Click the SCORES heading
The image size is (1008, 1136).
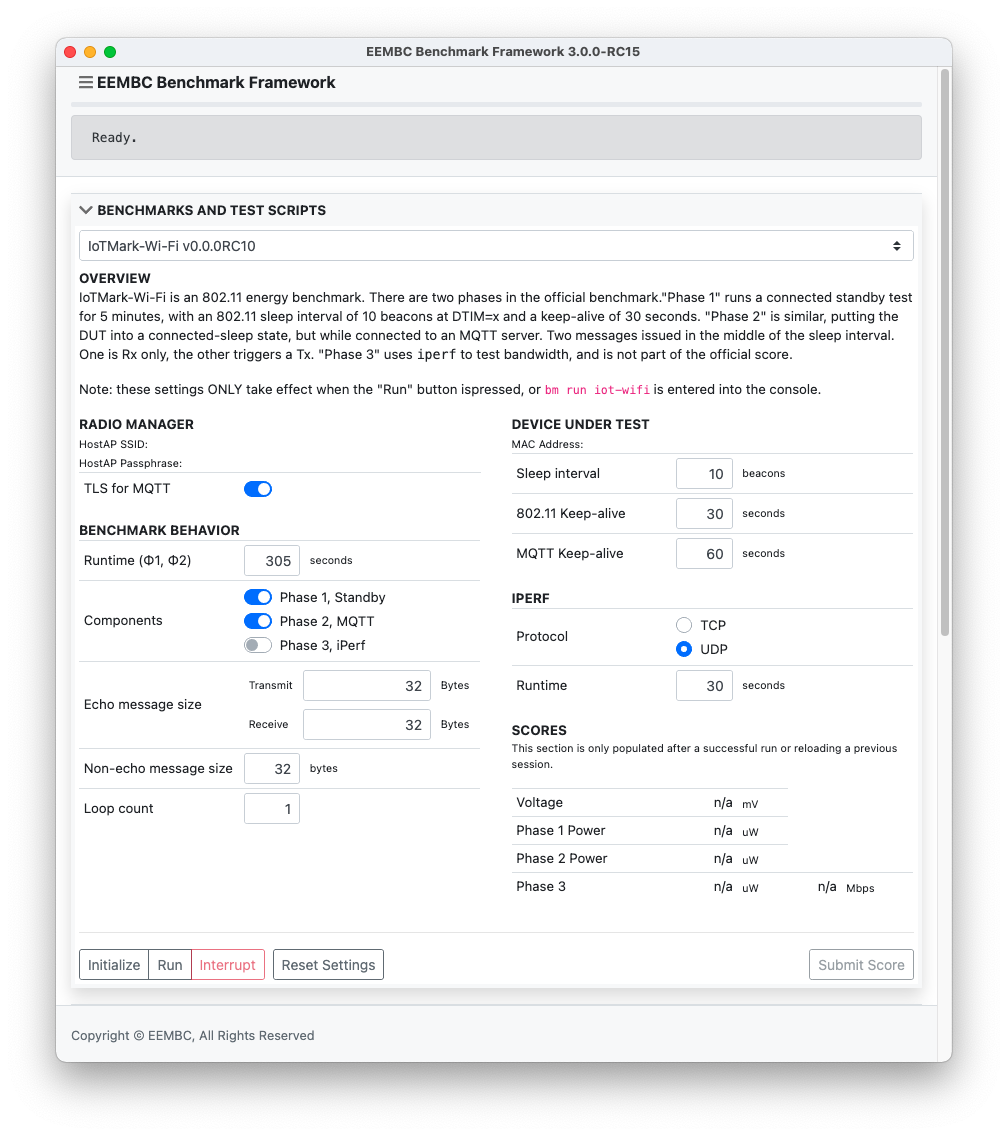coord(539,730)
